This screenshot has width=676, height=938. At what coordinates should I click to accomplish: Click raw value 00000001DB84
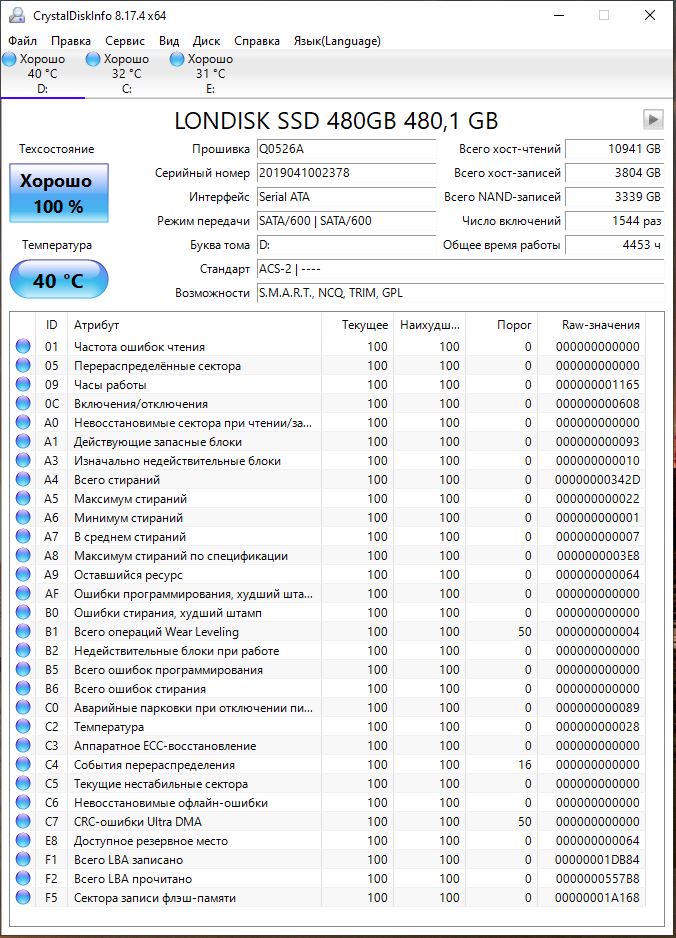coord(597,859)
